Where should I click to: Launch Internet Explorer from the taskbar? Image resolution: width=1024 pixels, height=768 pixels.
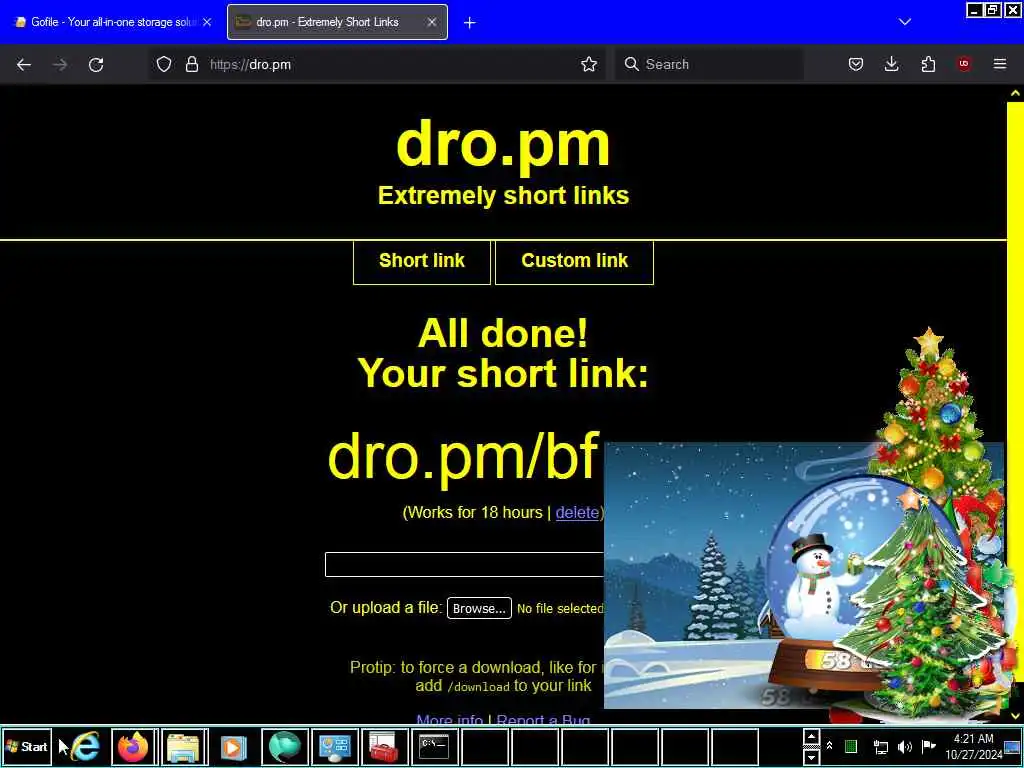(85, 746)
